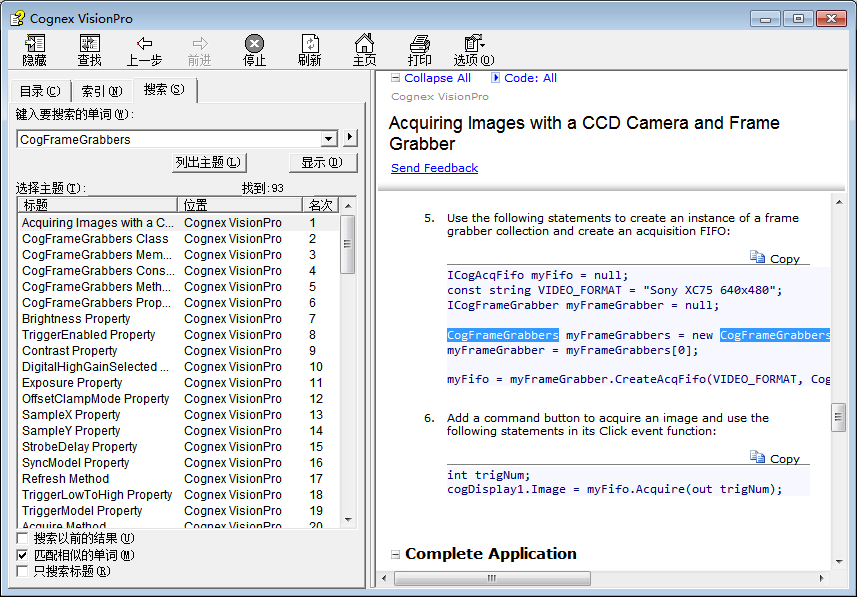Select CogFrameGrabbers Prop... result

(x=178, y=303)
